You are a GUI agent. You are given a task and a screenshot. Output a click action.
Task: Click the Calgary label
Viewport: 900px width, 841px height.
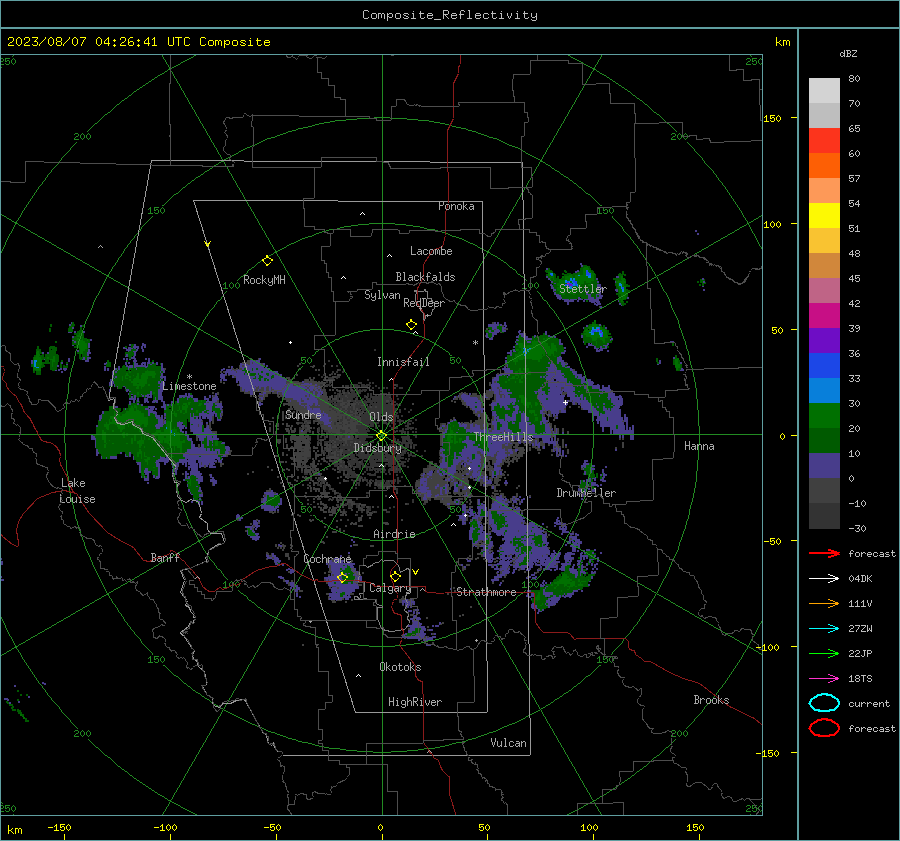click(390, 588)
